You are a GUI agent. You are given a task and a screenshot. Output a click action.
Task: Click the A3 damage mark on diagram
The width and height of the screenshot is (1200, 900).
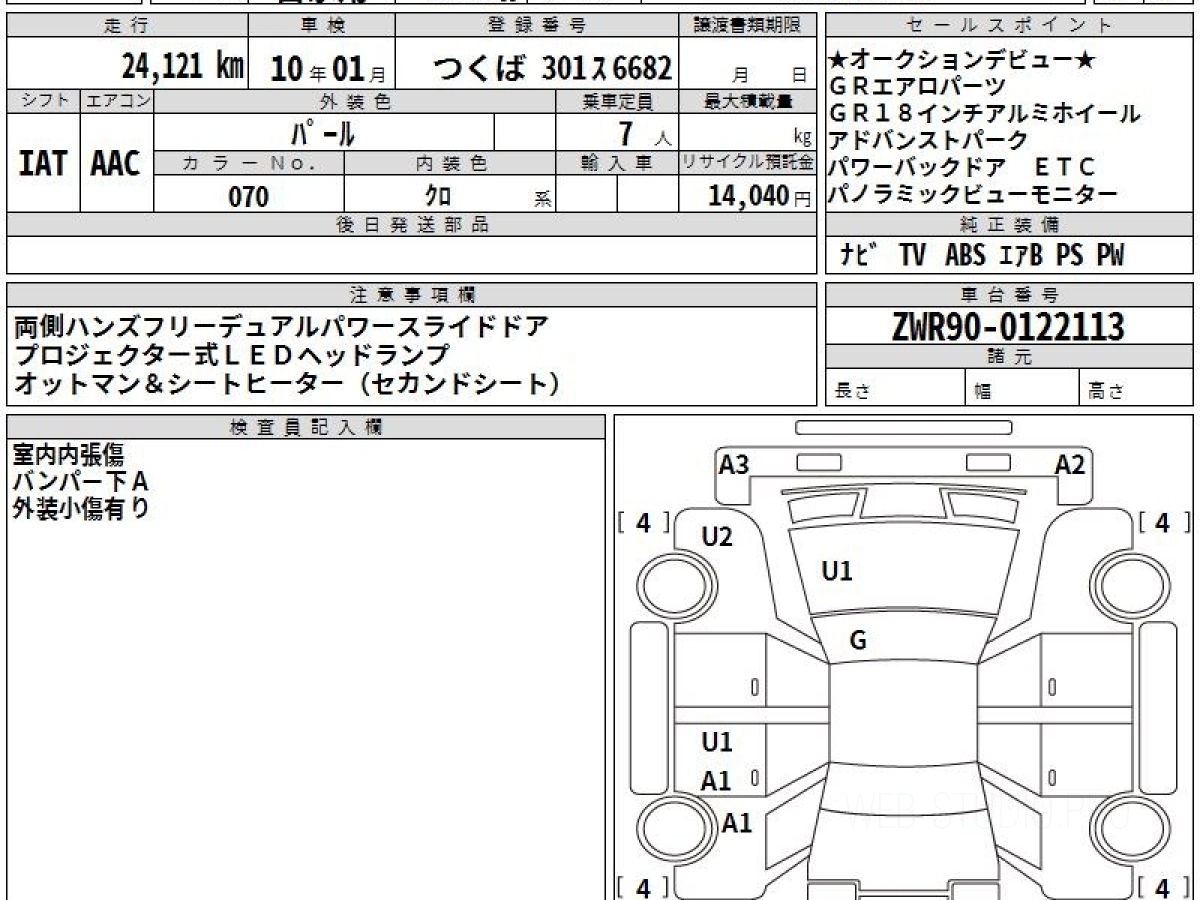pos(734,464)
